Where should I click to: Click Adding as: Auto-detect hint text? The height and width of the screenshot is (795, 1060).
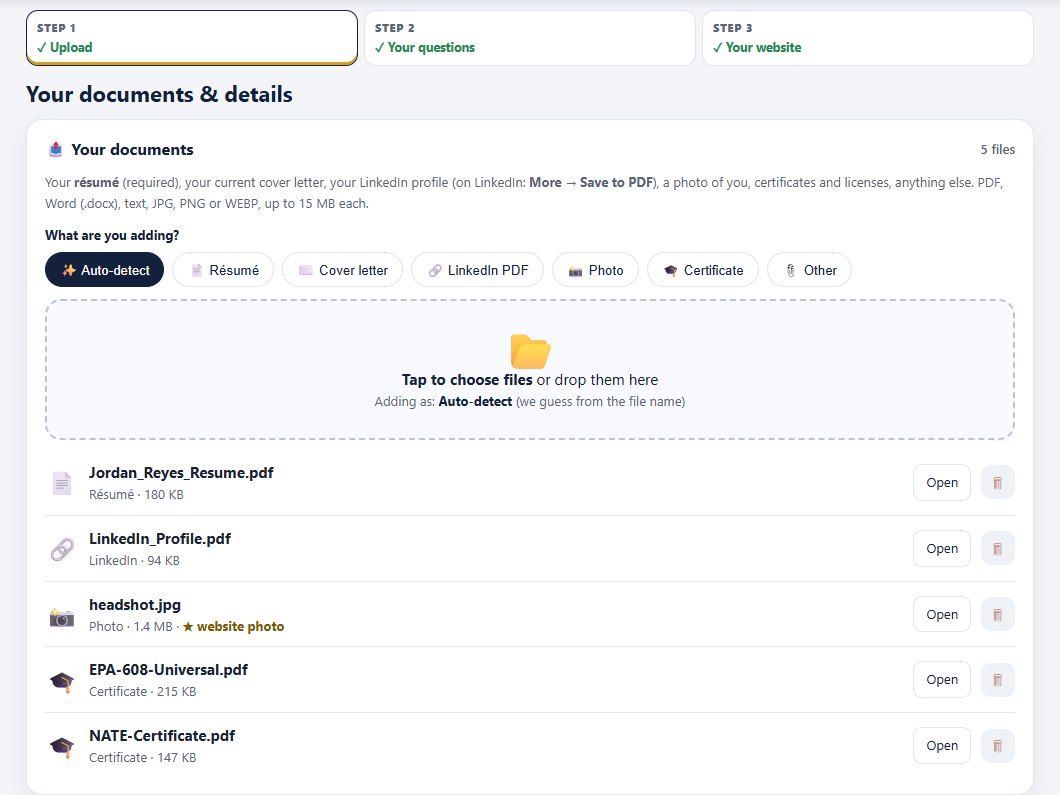[530, 402]
